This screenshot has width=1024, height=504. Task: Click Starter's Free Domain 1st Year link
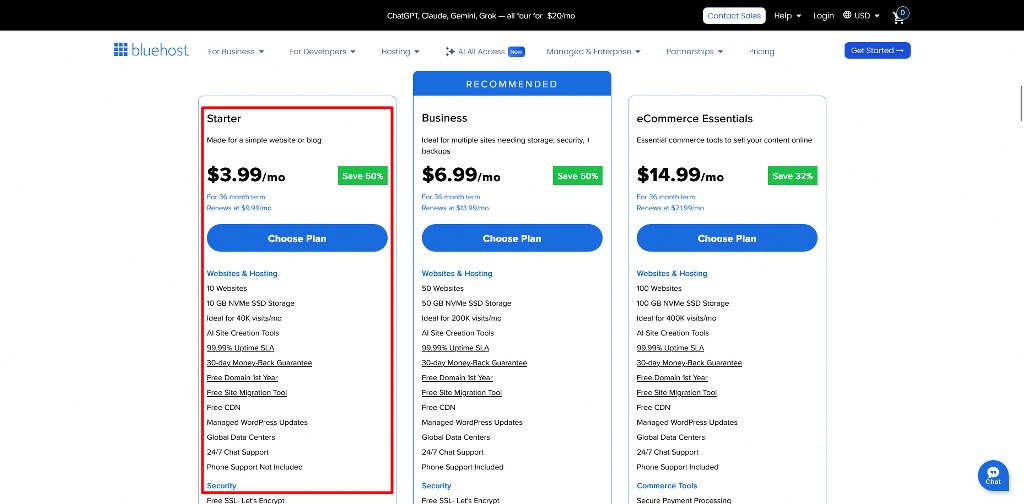point(242,378)
